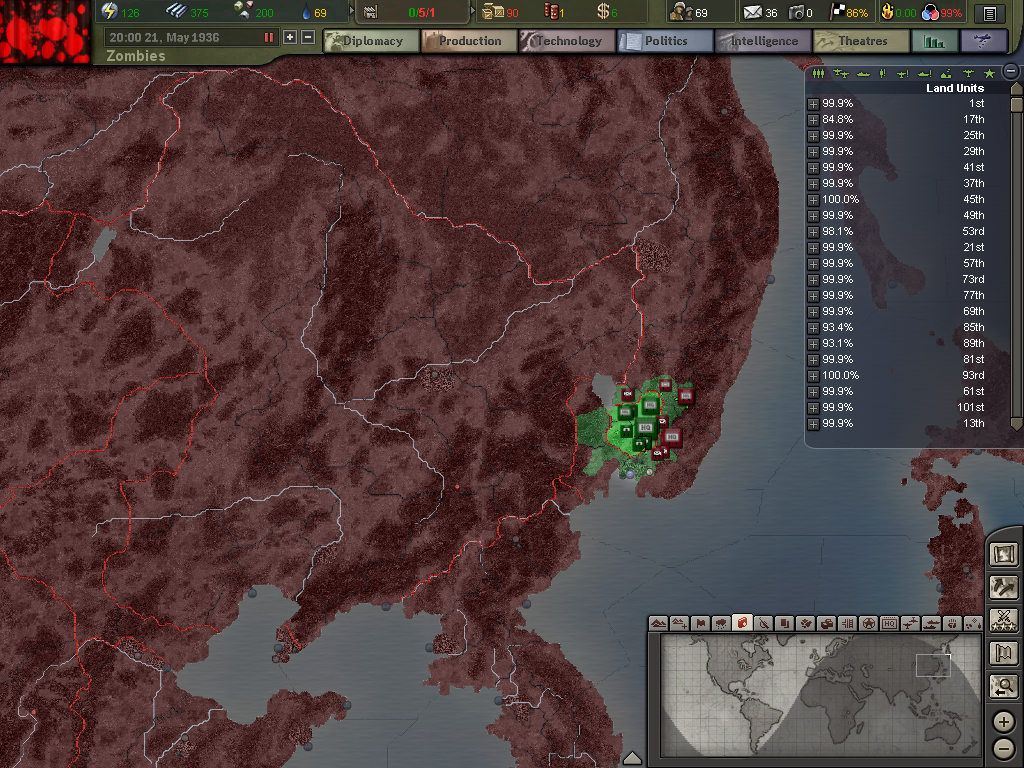Image resolution: width=1024 pixels, height=768 pixels.
Task: Open the crossed swords and stars button
Action: pos(1004,619)
